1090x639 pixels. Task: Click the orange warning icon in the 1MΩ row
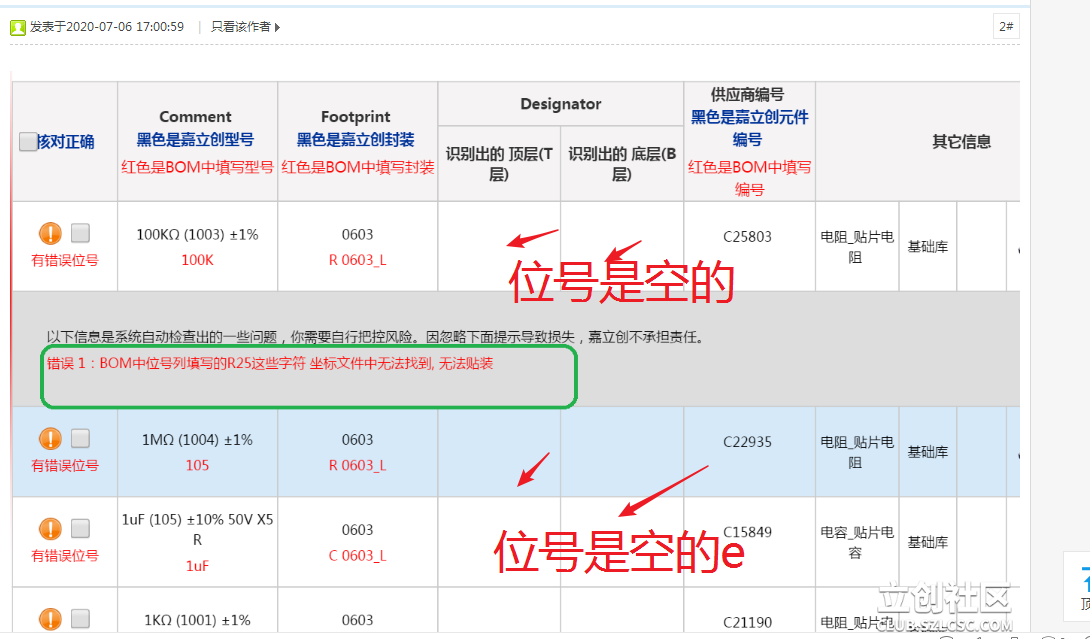[50, 439]
